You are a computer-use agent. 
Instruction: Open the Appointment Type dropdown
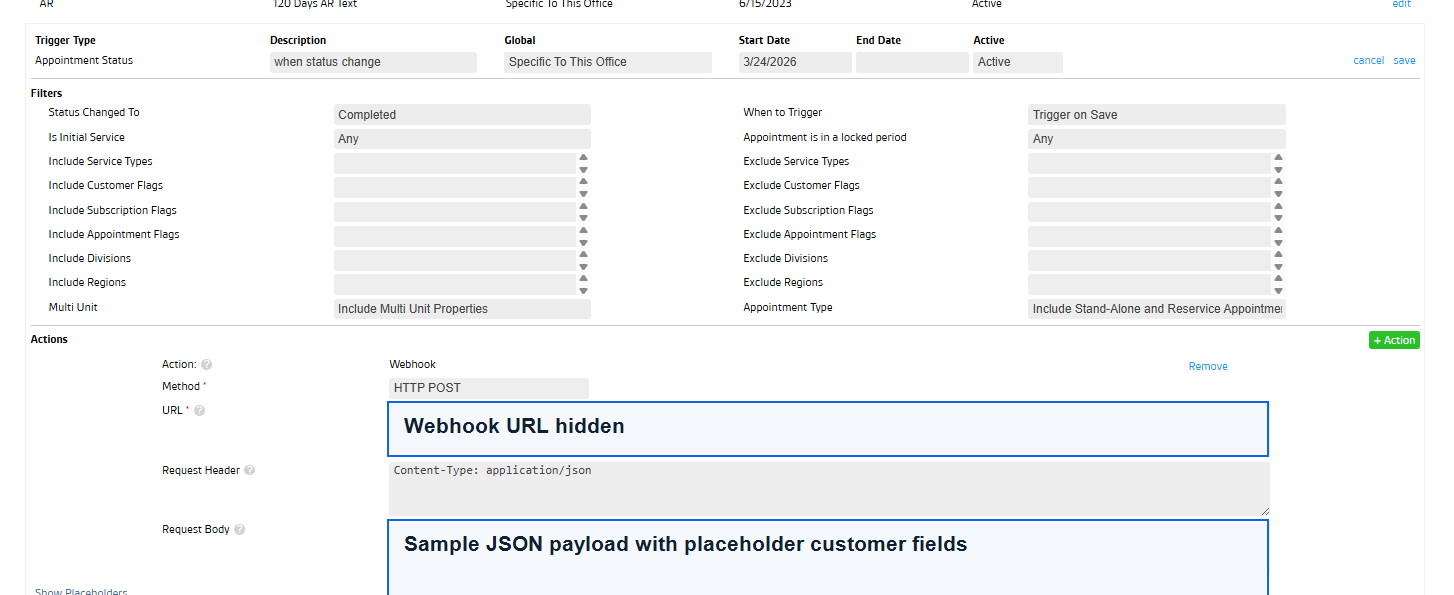1157,309
